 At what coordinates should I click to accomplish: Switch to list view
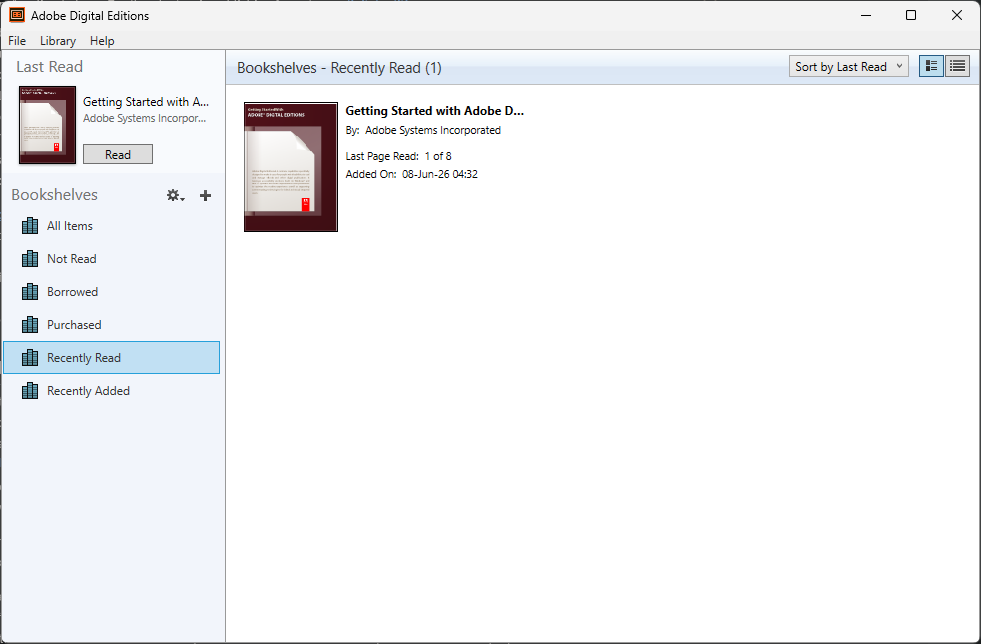coord(957,66)
